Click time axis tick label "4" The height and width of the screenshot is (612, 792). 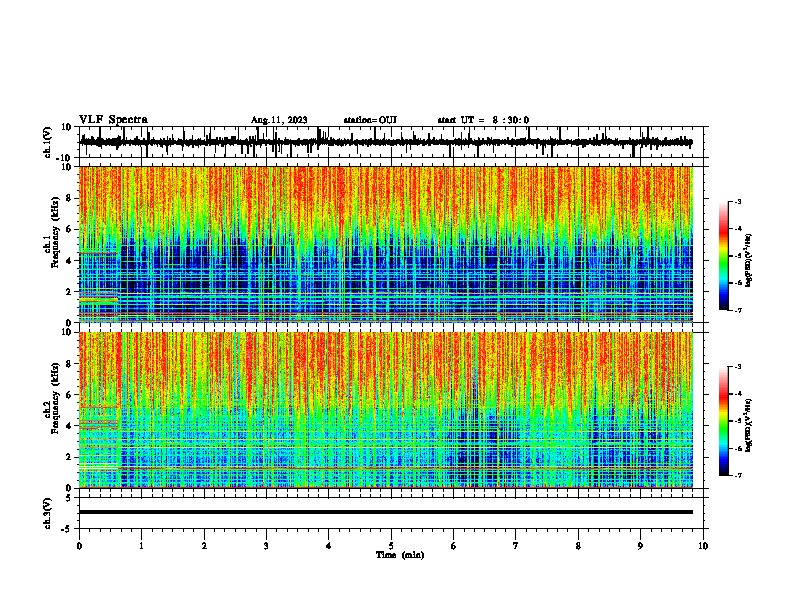pyautogui.click(x=329, y=546)
